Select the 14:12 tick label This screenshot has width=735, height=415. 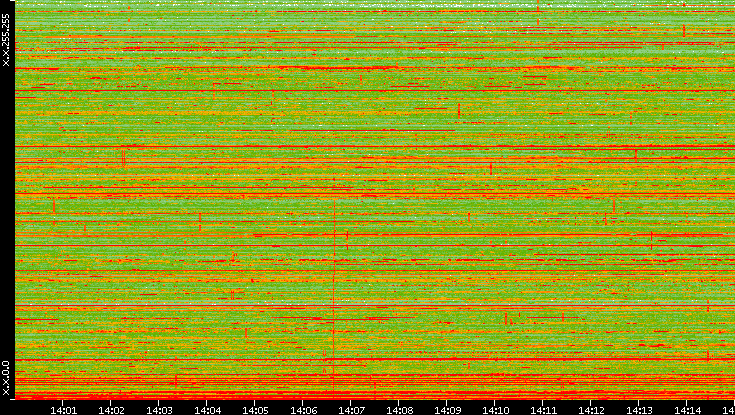tap(591, 410)
